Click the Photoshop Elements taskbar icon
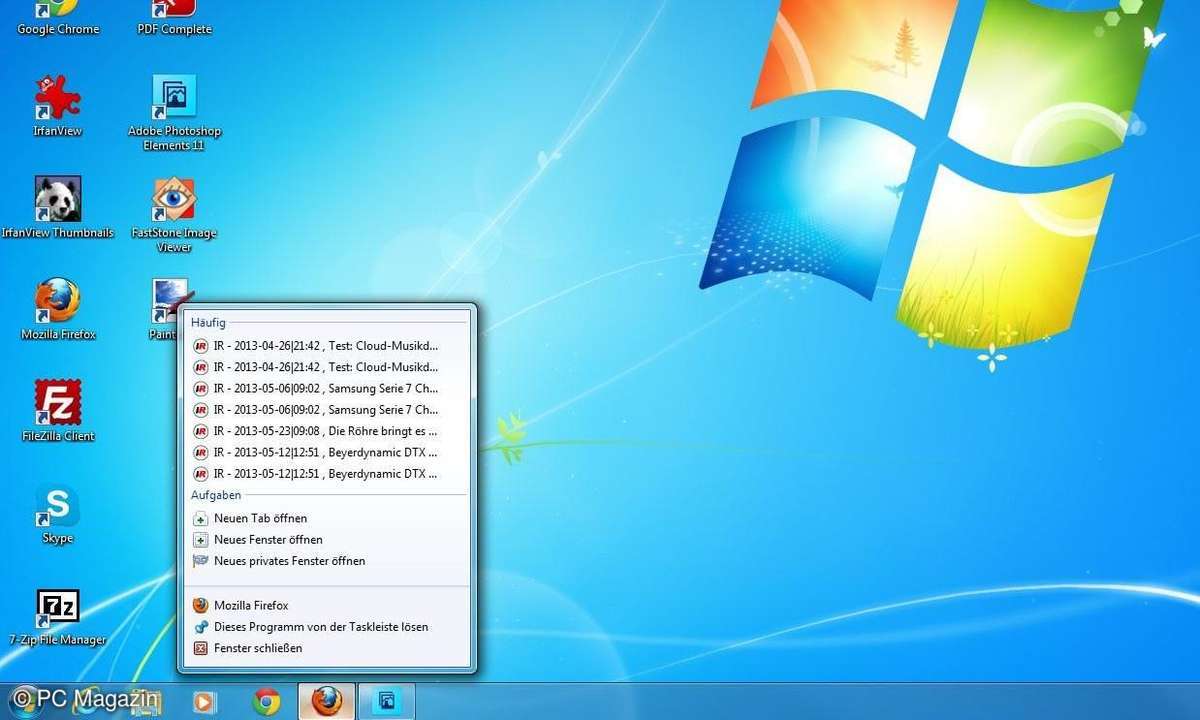Viewport: 1200px width, 720px height. click(386, 702)
